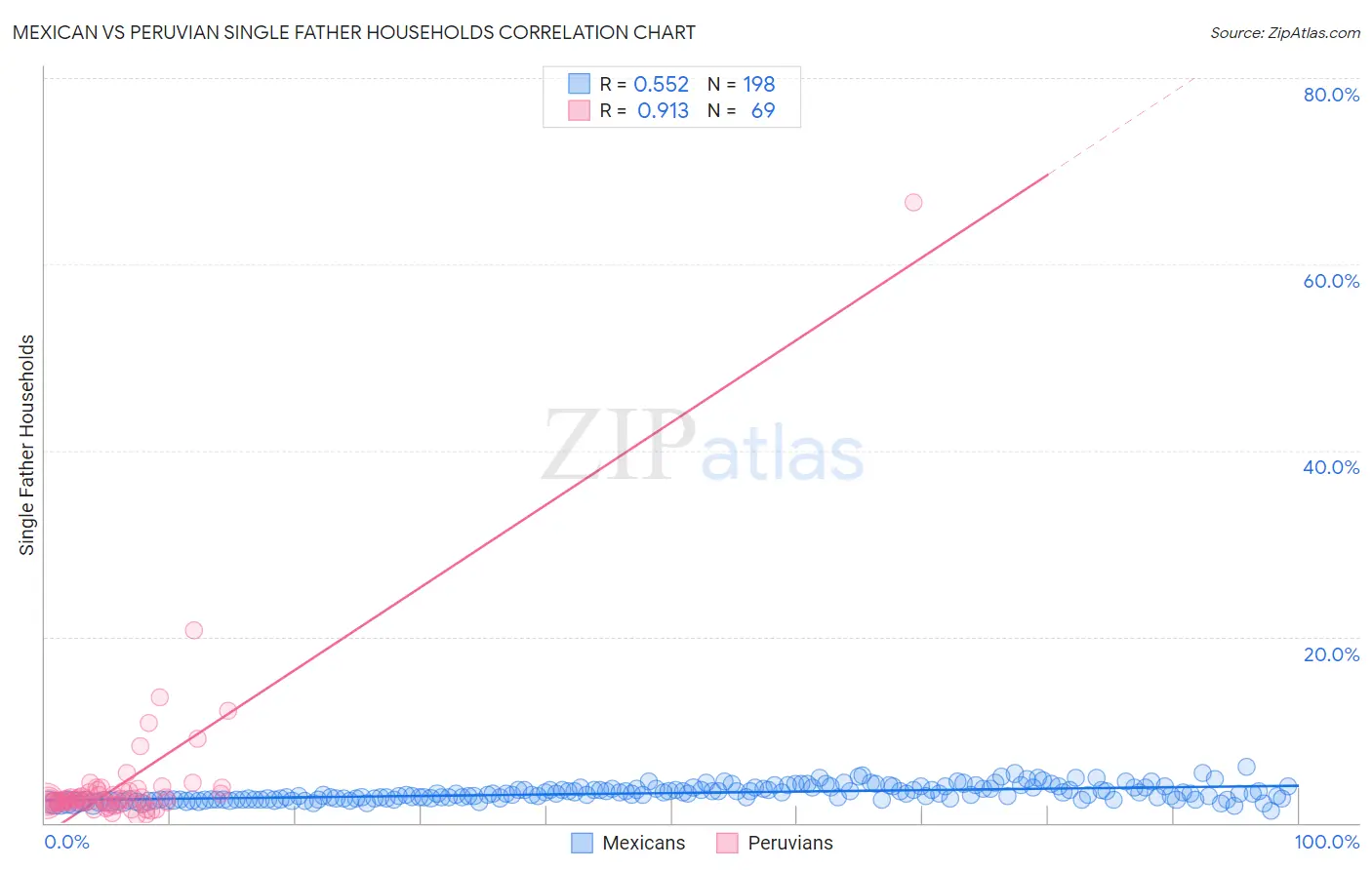Click the pink Peruvians legend swatch at bottom

(x=727, y=843)
